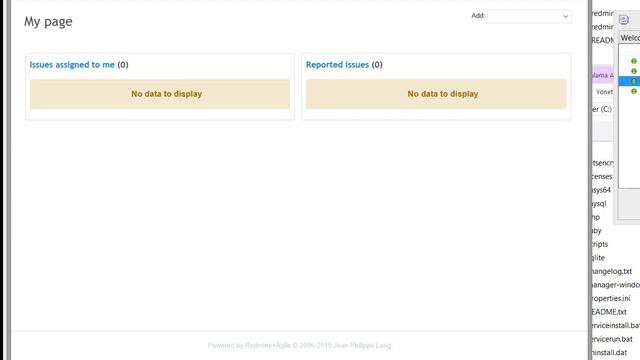The width and height of the screenshot is (640, 360).
Task: Select the mysql folder in the explorer window
Action: point(599,203)
